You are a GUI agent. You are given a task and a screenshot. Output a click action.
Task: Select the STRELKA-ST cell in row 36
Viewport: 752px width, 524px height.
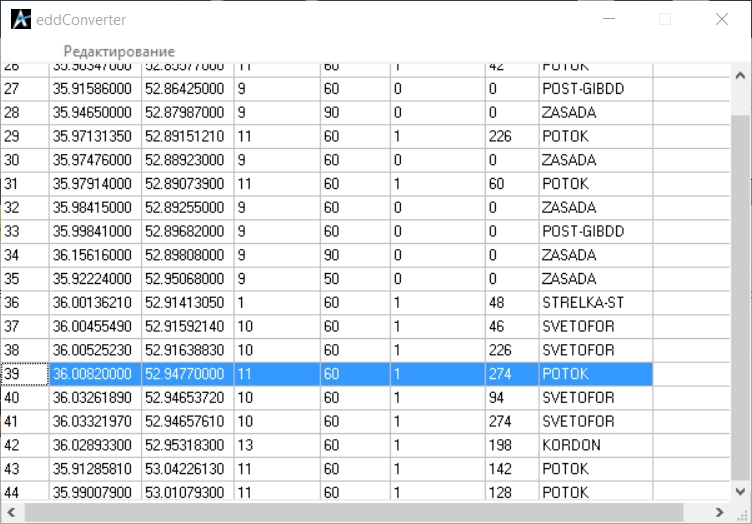[595, 303]
